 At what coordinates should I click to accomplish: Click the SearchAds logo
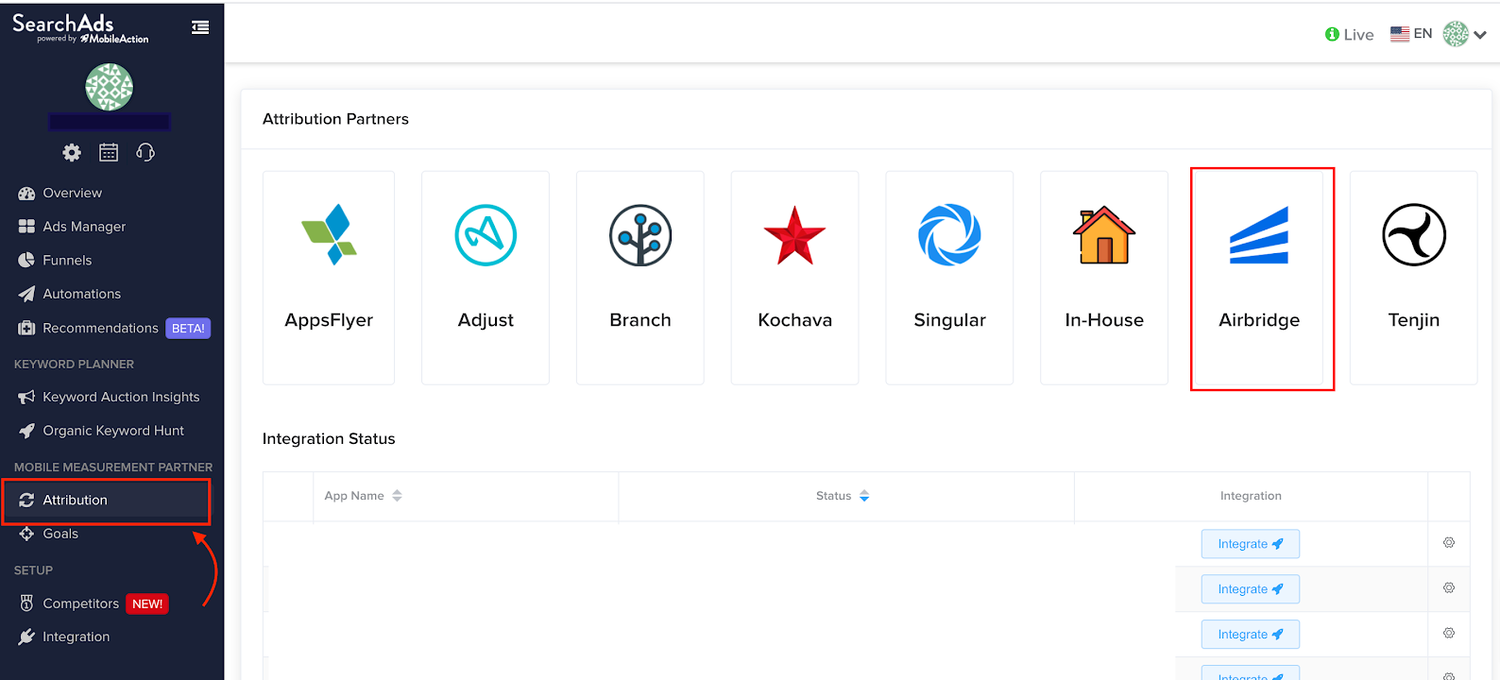tap(79, 28)
